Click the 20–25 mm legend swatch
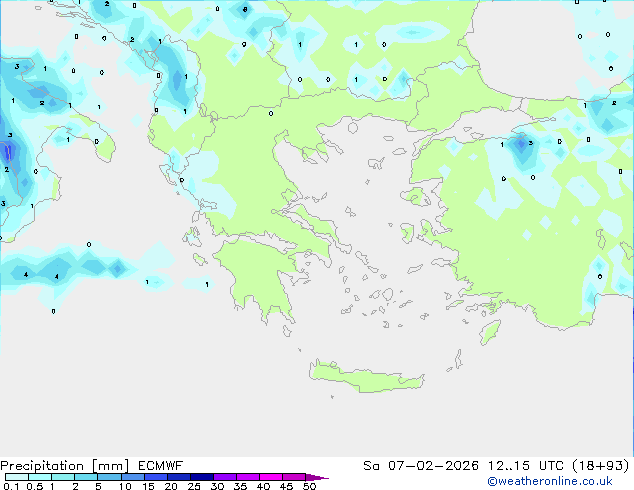This screenshot has width=634, height=490. [179, 477]
